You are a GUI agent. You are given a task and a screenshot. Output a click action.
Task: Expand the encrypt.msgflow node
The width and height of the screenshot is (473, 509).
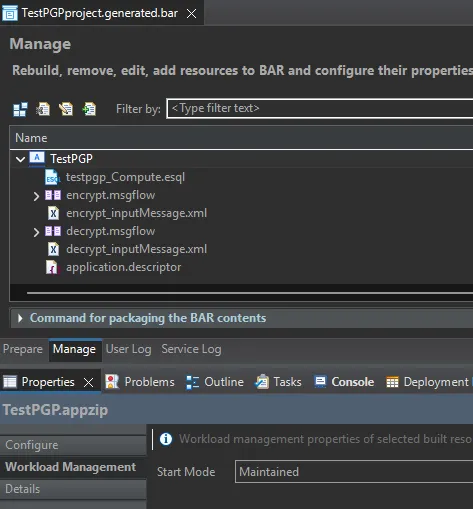tap(36, 196)
